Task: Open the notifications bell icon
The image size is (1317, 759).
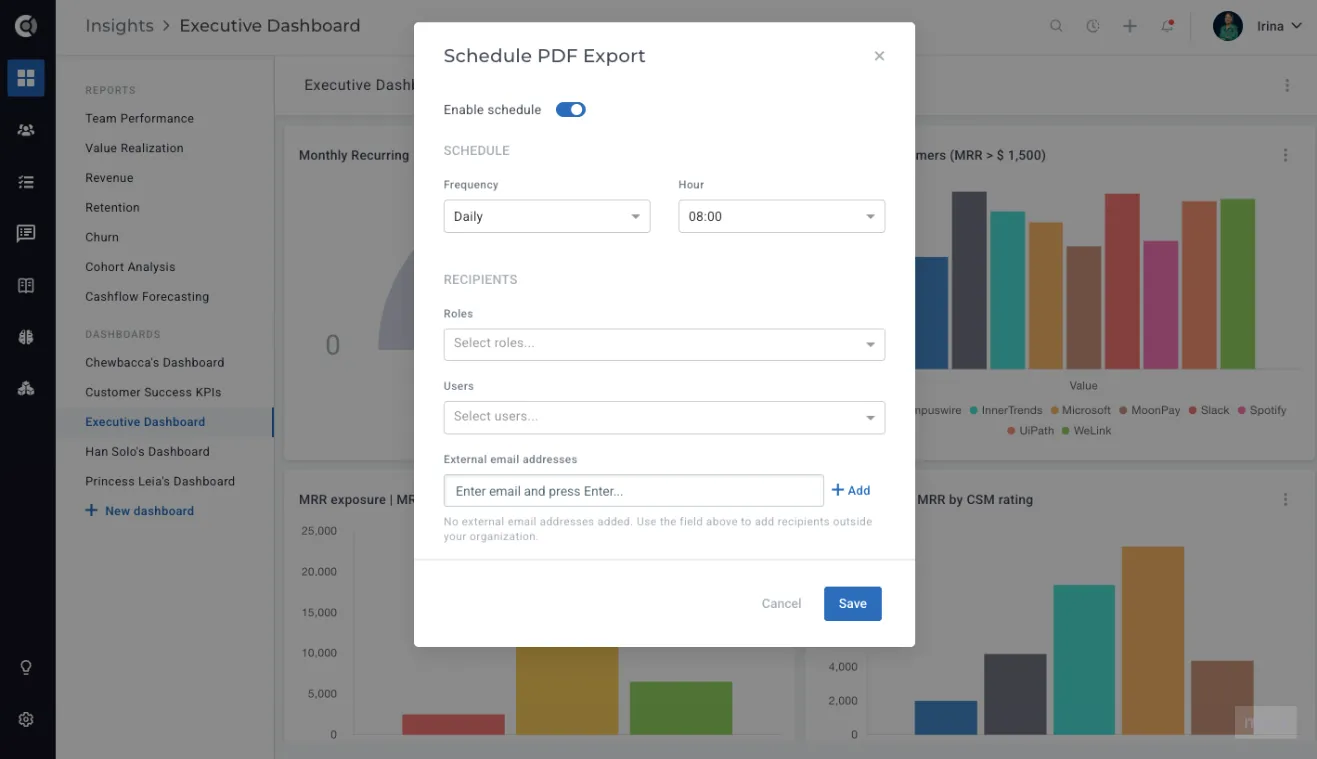Action: click(x=1167, y=26)
